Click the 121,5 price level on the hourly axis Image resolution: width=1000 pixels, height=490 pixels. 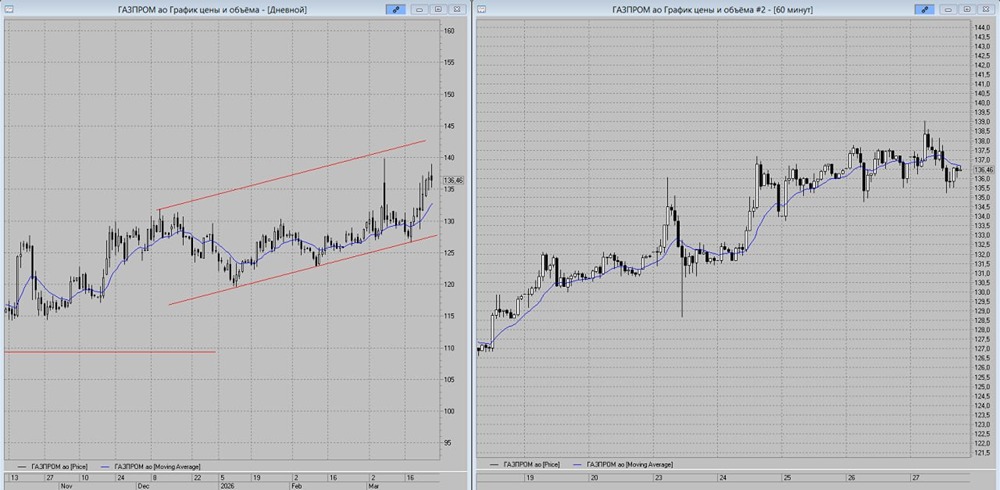pyautogui.click(x=982, y=452)
